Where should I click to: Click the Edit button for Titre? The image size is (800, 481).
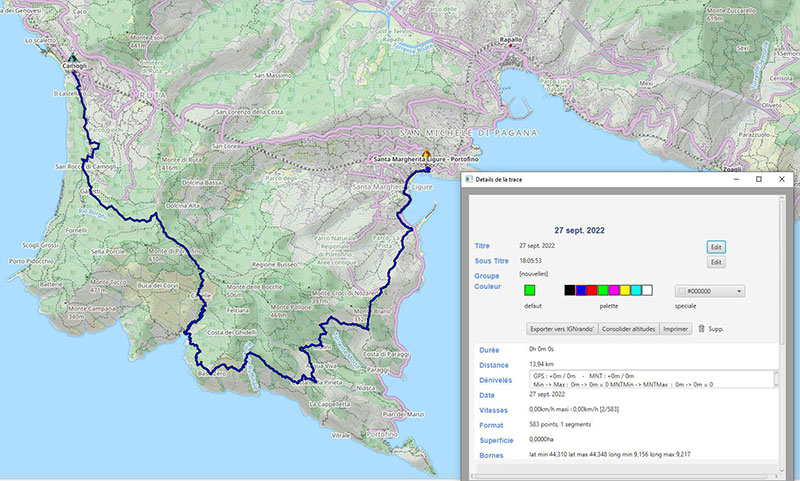pyautogui.click(x=716, y=247)
